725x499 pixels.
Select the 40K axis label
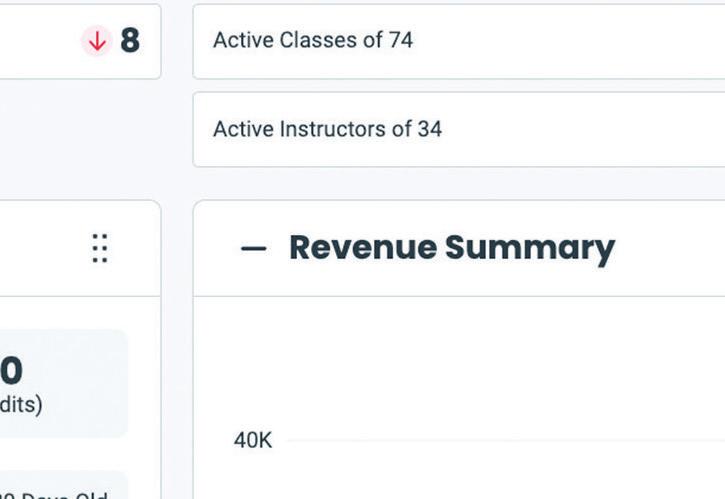tap(252, 440)
